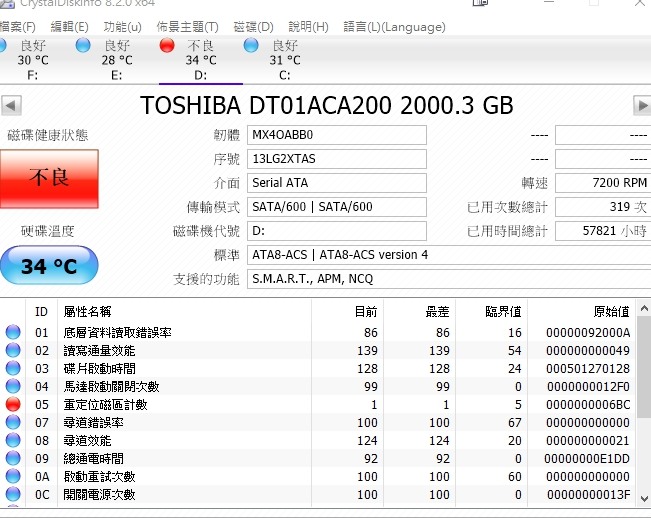Image resolution: width=651 pixels, height=518 pixels.
Task: Click the 最差 column header
Action: click(x=419, y=312)
